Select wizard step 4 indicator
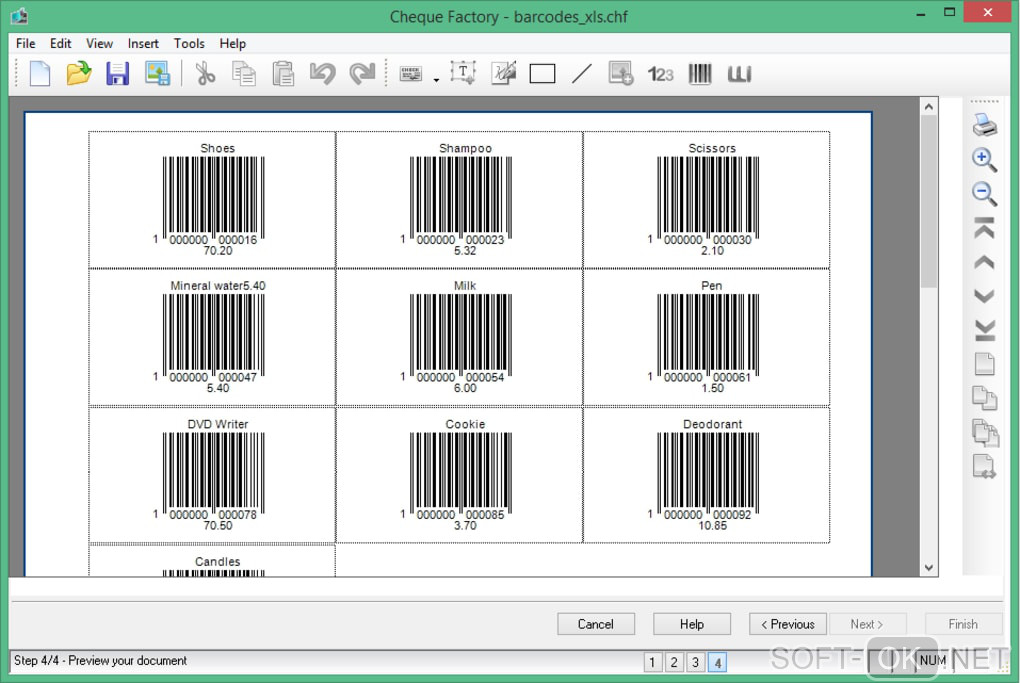The image size is (1020, 683). click(x=718, y=662)
